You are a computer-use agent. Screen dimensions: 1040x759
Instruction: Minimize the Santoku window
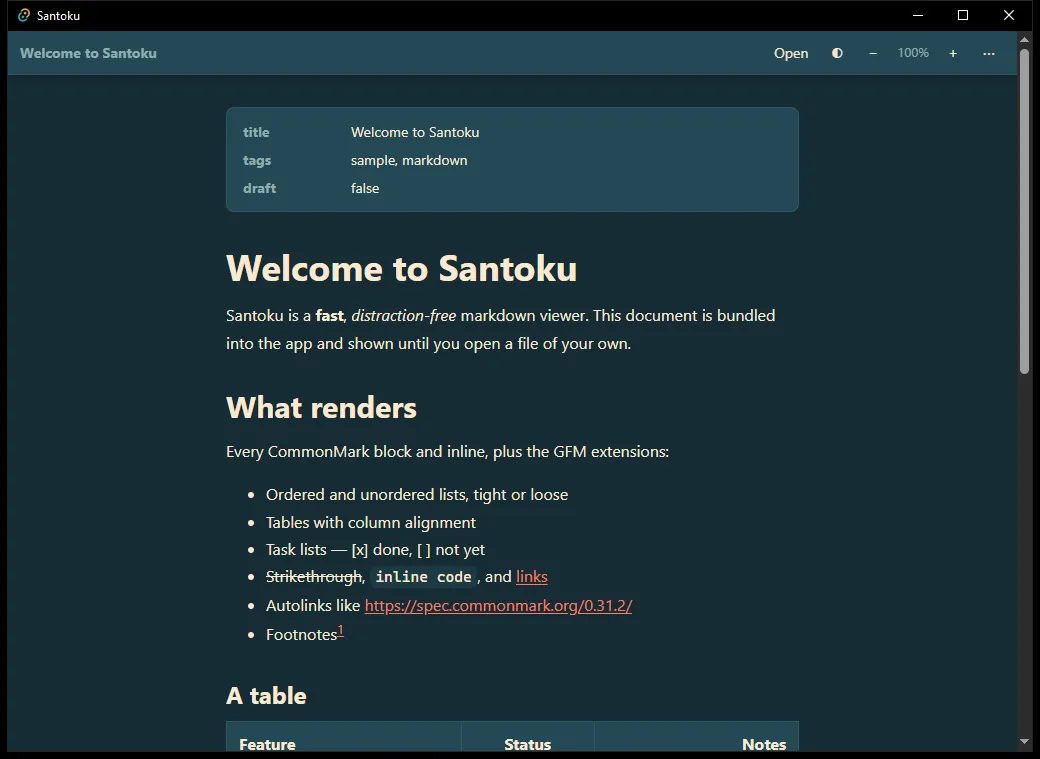click(918, 15)
